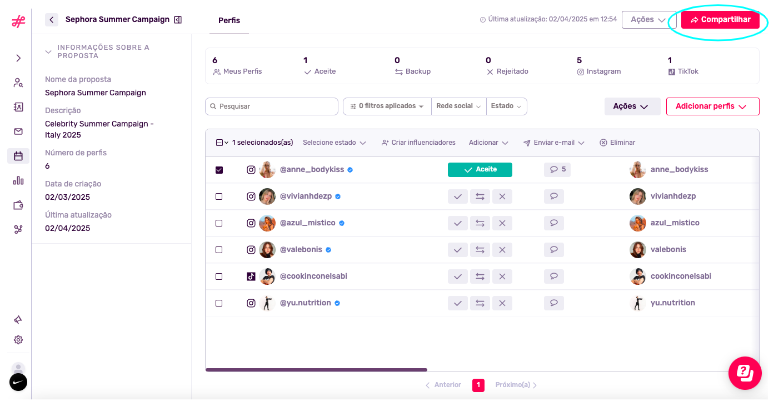Accept @azul_mistico with the checkmark icon

coord(457,223)
